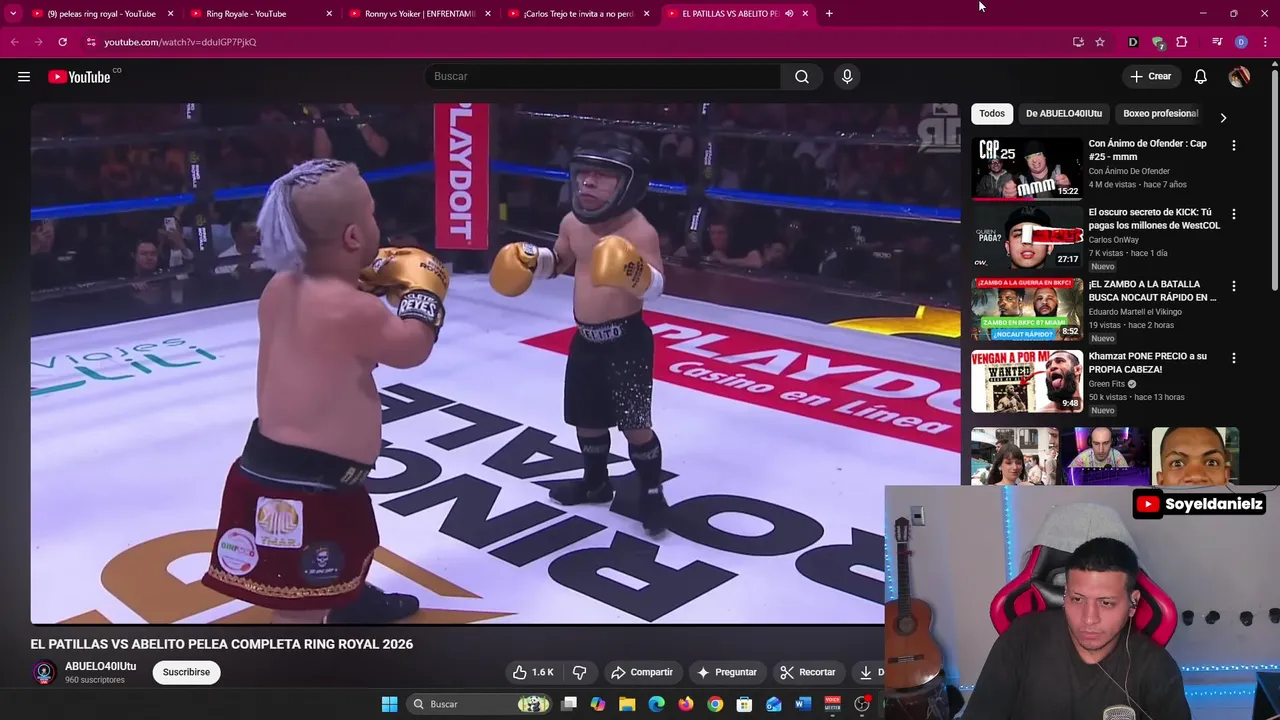Close the EL PATILLAS VS ABELITO tab
The height and width of the screenshot is (720, 1280).
pyautogui.click(x=805, y=13)
